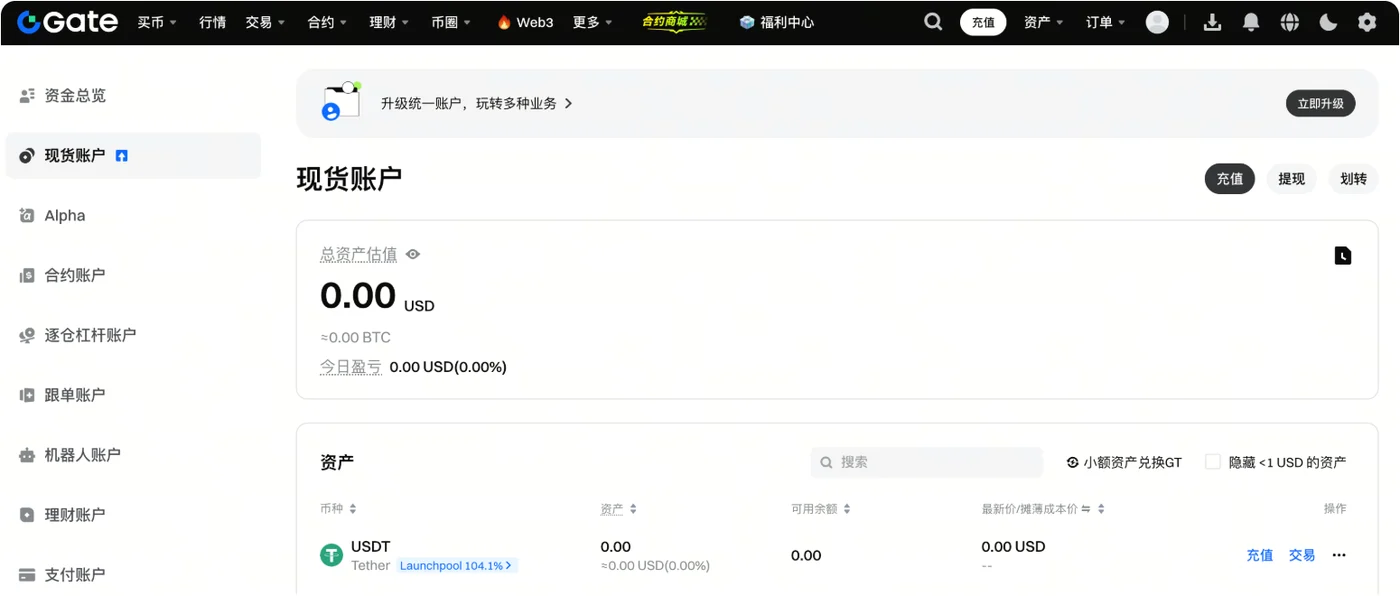Viewport: 1400px width, 596px height.
Task: Click the 跟单账户 sidebar icon
Action: pos(27,396)
